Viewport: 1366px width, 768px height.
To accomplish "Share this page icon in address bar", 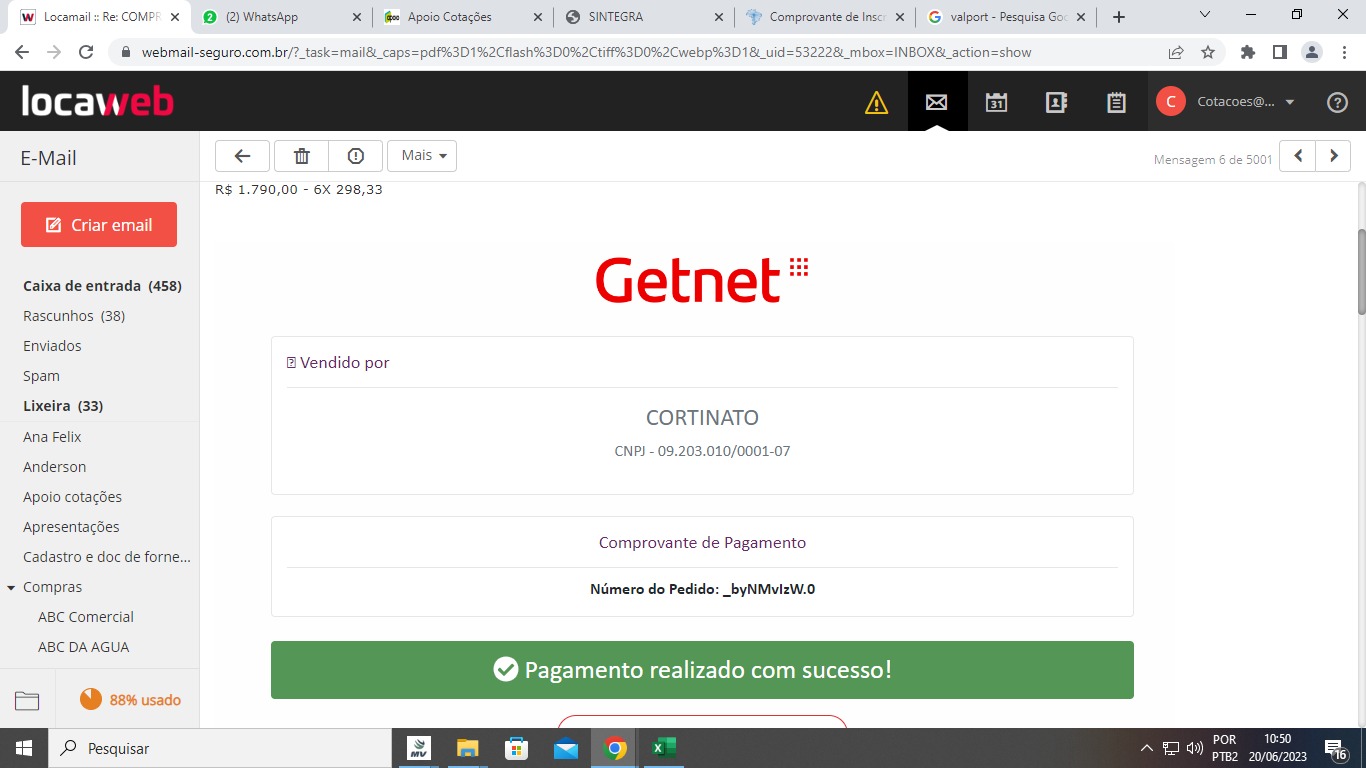I will (x=1176, y=52).
